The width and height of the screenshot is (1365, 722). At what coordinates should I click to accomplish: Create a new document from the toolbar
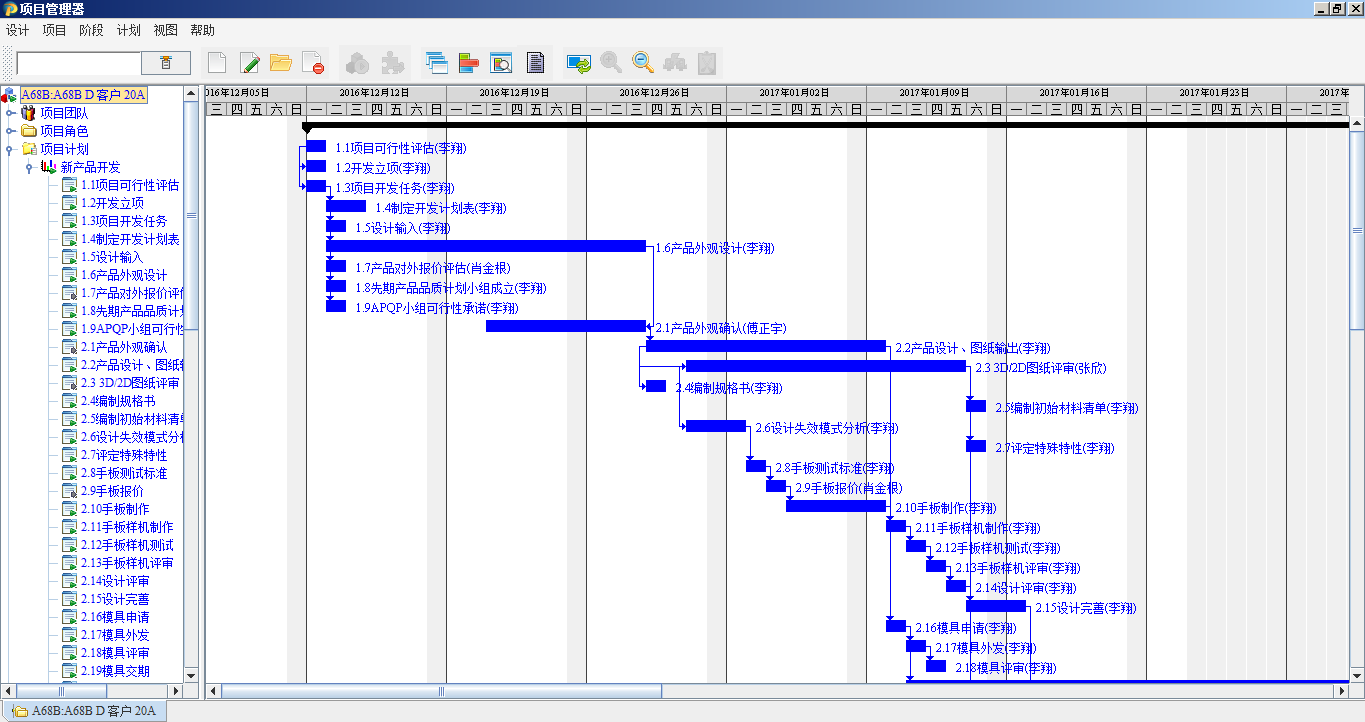pyautogui.click(x=217, y=63)
